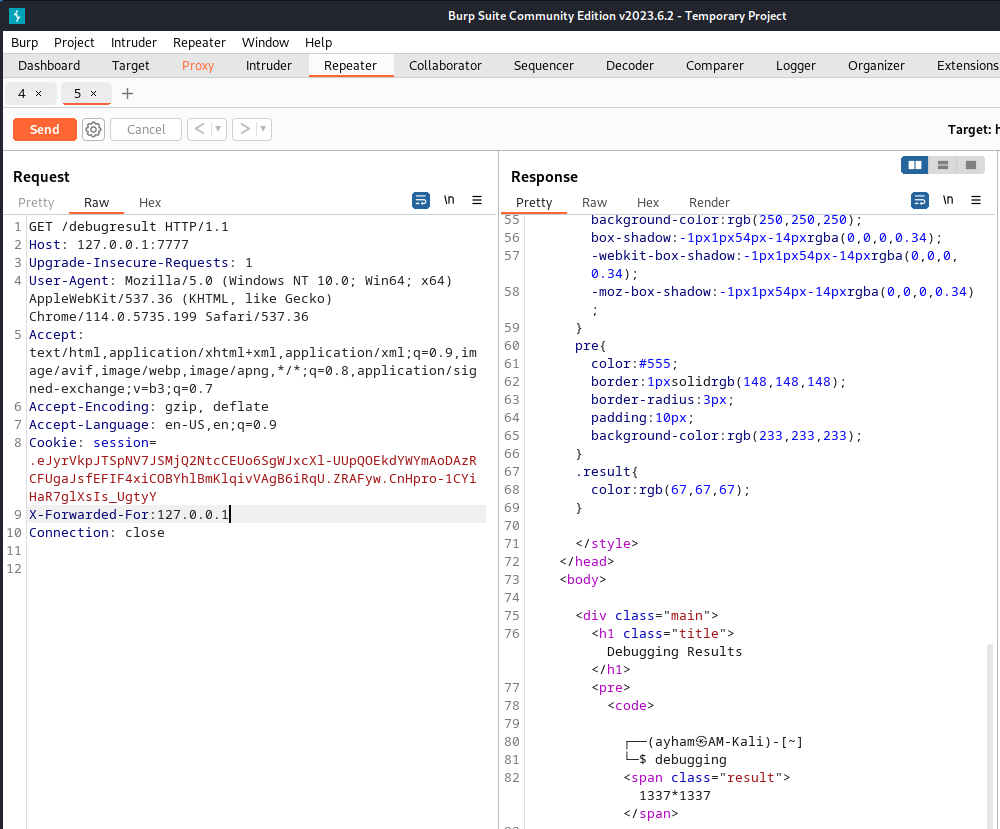This screenshot has width=1000, height=829.
Task: Select Repeater tab 5
Action: [x=77, y=94]
